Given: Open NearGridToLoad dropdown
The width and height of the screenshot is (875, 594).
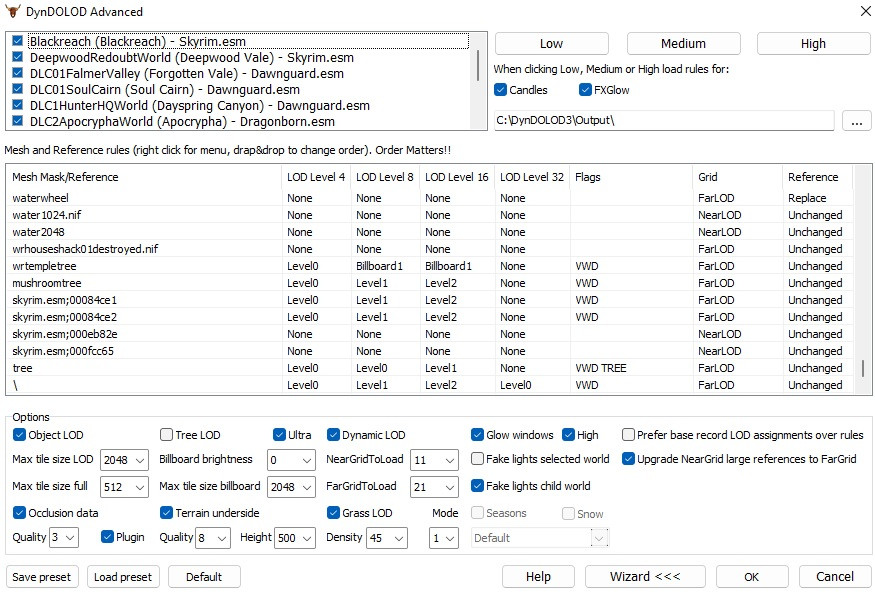Looking at the screenshot, I should [x=434, y=460].
